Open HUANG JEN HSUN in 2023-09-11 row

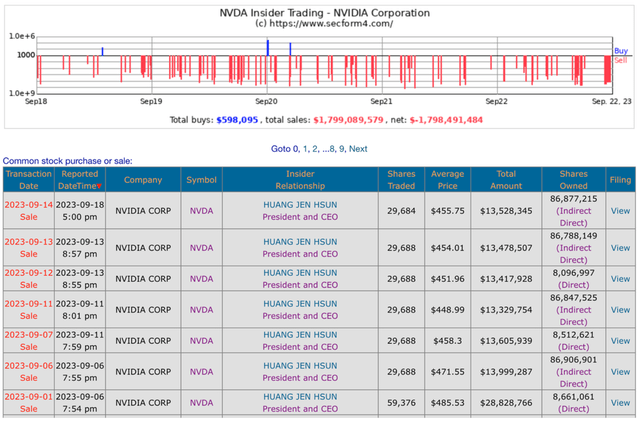click(300, 304)
